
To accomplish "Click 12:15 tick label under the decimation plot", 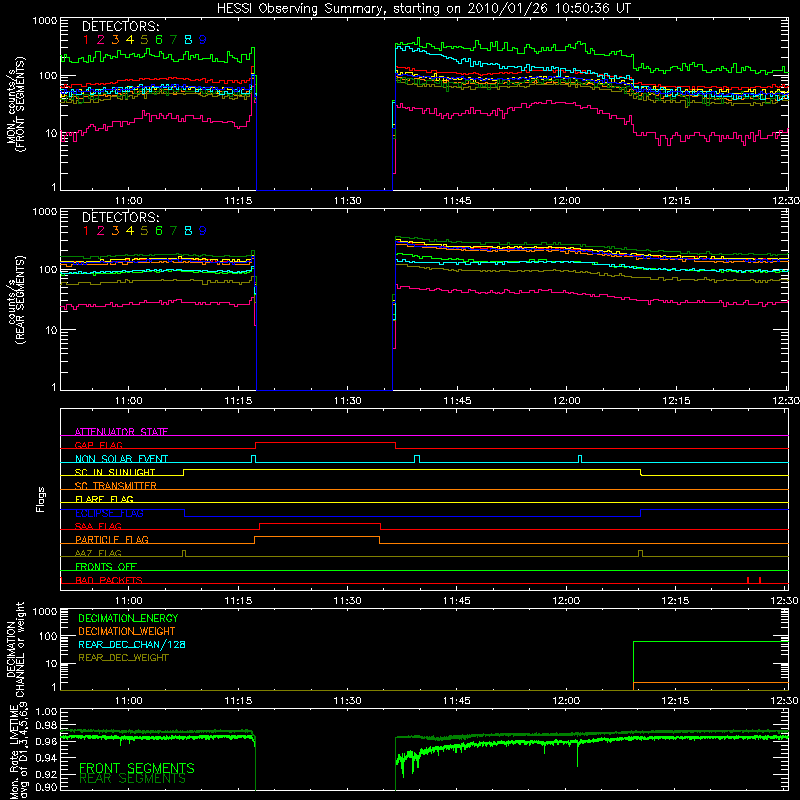I will pyautogui.click(x=676, y=701).
